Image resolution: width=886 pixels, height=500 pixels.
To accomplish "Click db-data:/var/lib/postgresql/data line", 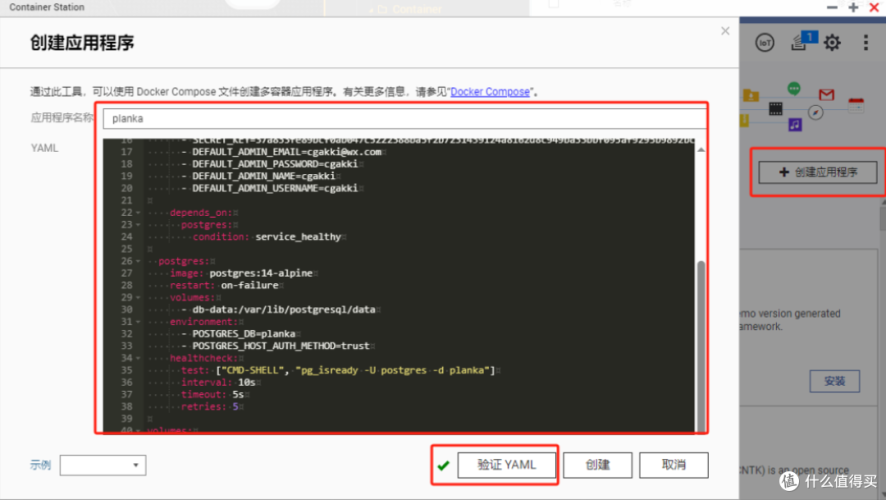I will click(x=284, y=310).
